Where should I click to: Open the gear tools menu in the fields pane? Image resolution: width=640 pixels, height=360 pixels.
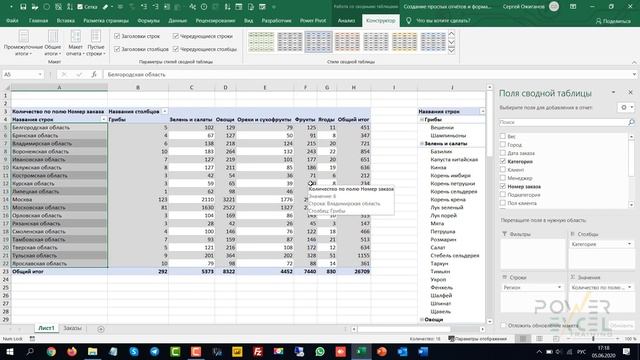(626, 107)
